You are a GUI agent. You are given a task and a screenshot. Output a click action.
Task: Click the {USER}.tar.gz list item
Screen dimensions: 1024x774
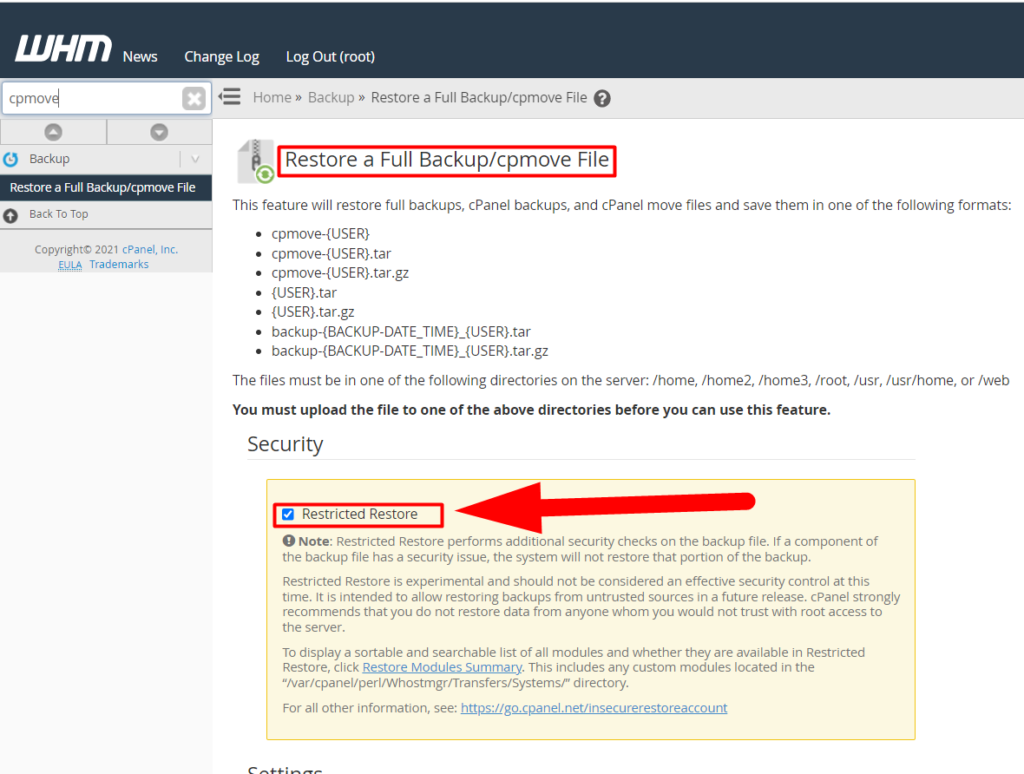click(313, 312)
